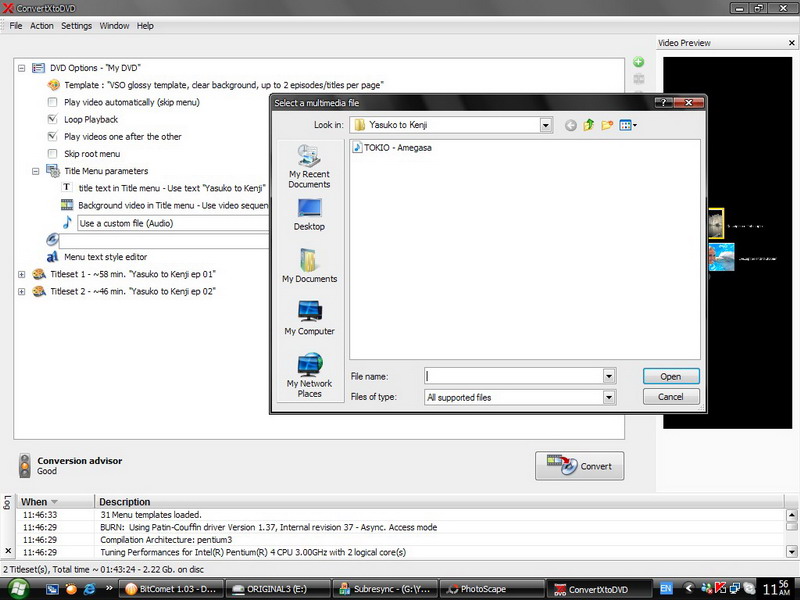
Task: Open the Use a custom file (Audio) combo box
Action: (x=172, y=223)
